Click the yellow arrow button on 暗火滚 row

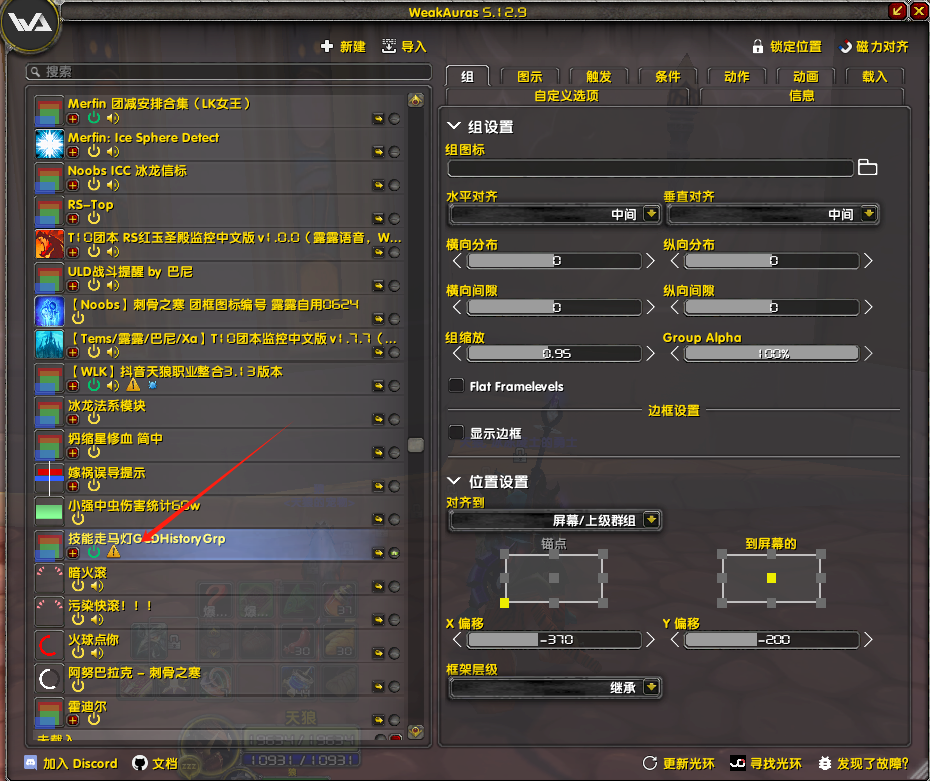pos(379,586)
